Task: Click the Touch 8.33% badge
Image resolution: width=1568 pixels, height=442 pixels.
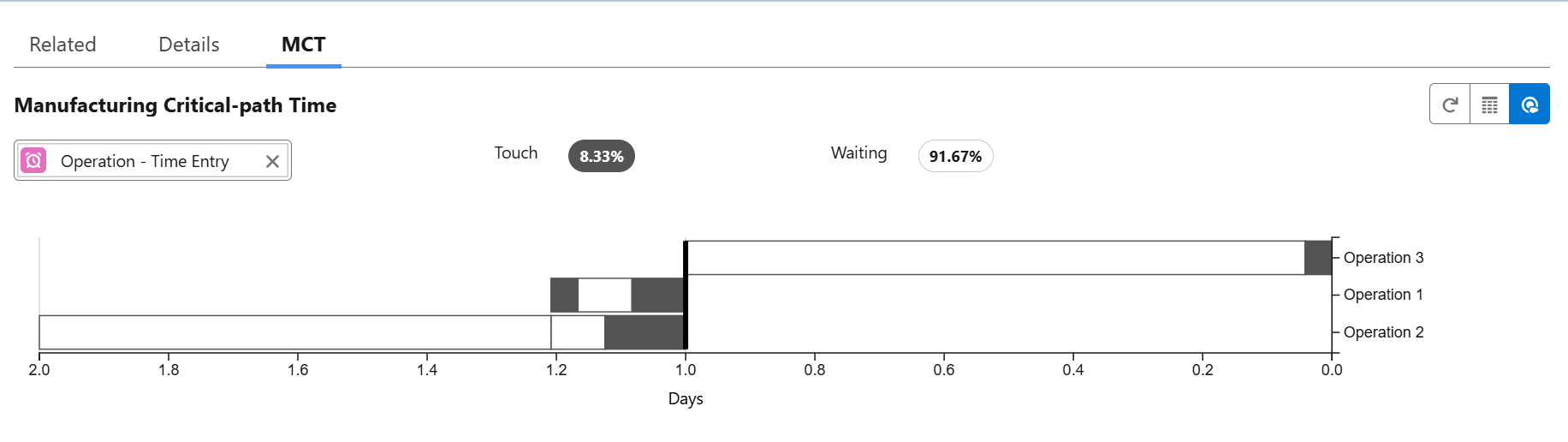Action: [x=601, y=157]
